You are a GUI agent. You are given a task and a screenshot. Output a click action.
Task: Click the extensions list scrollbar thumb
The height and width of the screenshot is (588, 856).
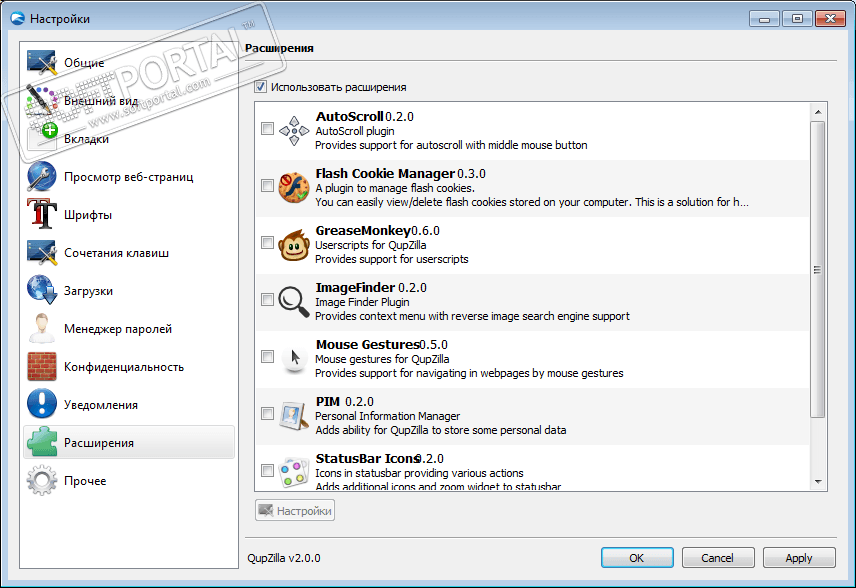pyautogui.click(x=817, y=270)
